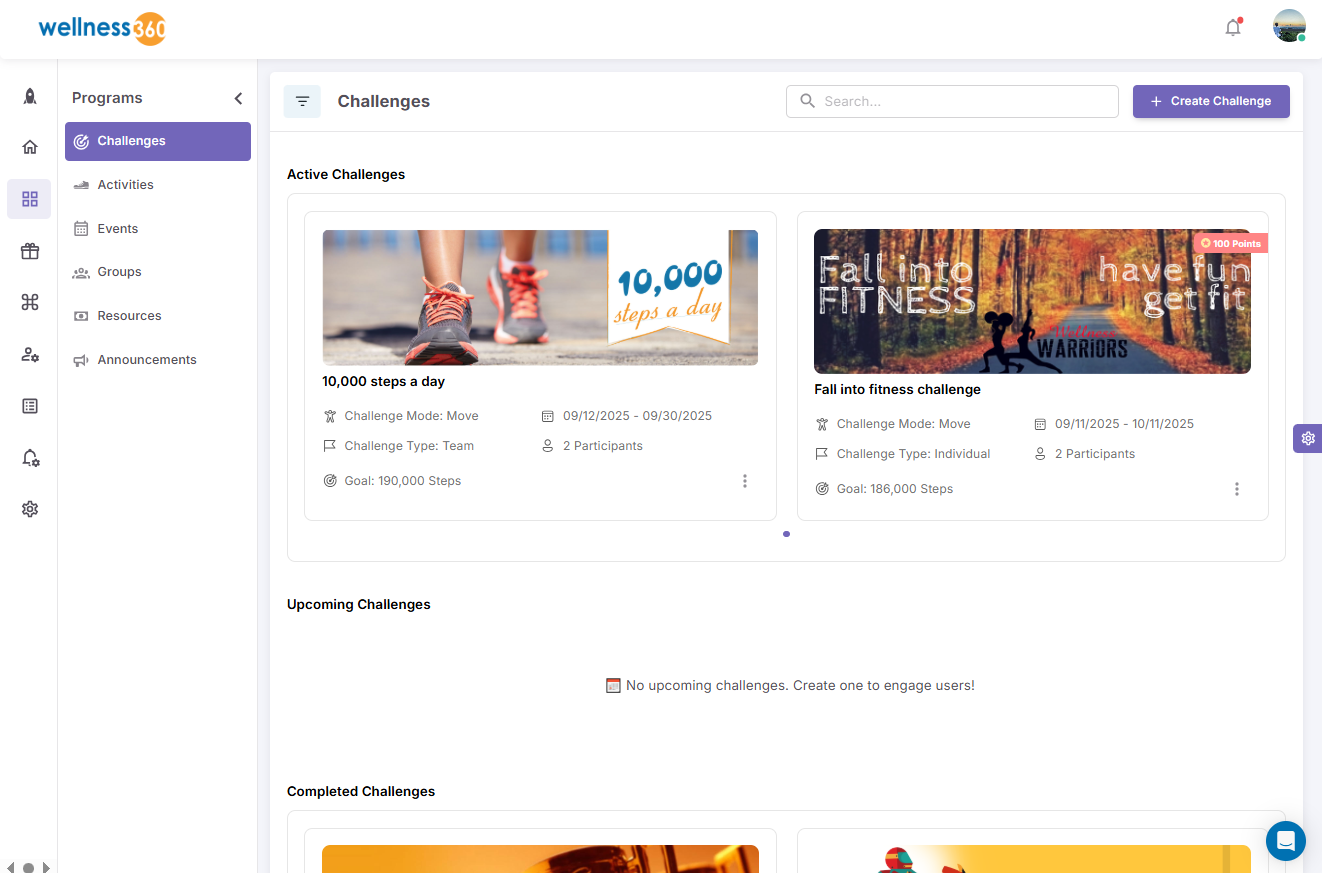
Task: Click the date range 09/12/2025 - 09/30/2025
Action: coord(637,416)
